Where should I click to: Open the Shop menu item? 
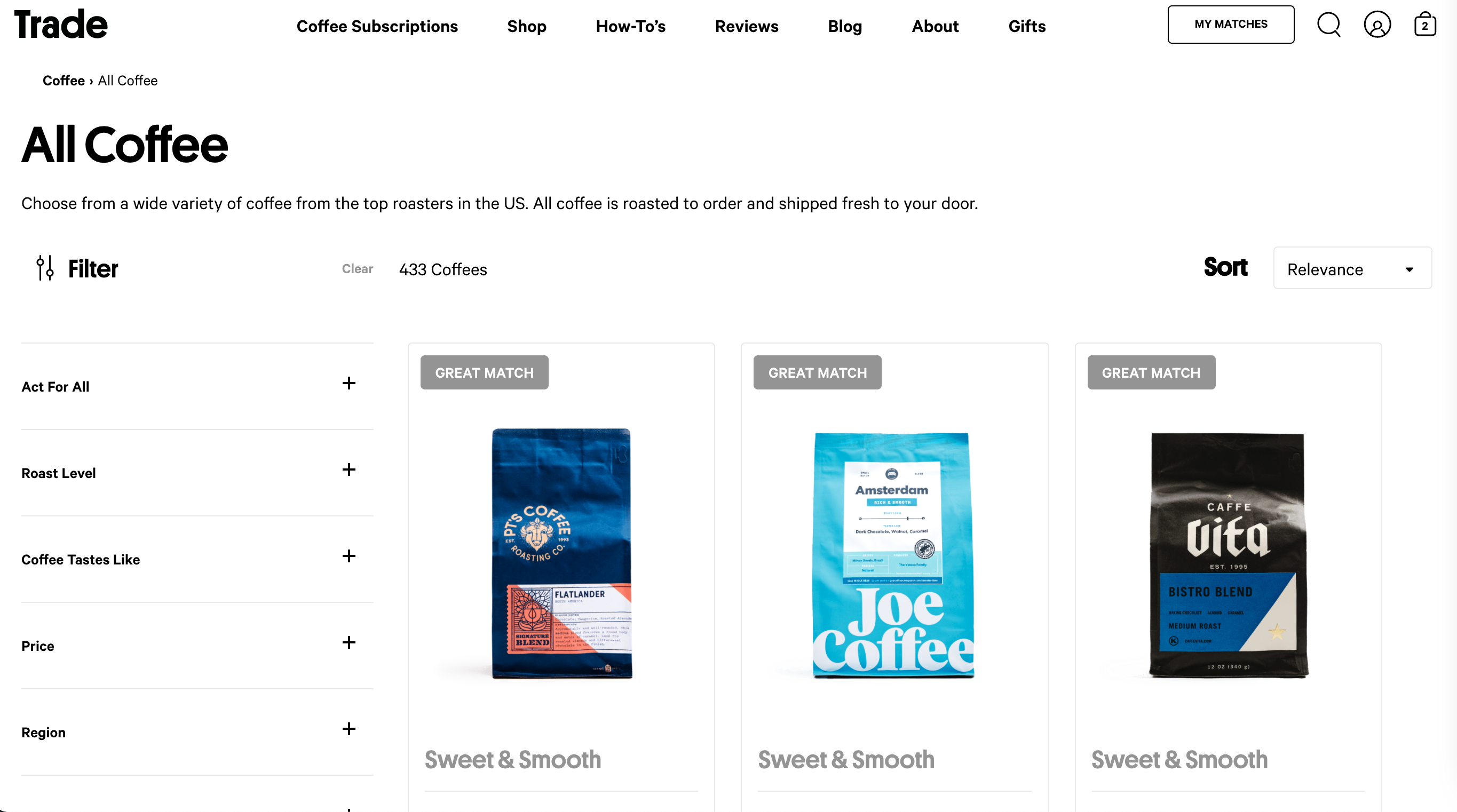[x=527, y=26]
